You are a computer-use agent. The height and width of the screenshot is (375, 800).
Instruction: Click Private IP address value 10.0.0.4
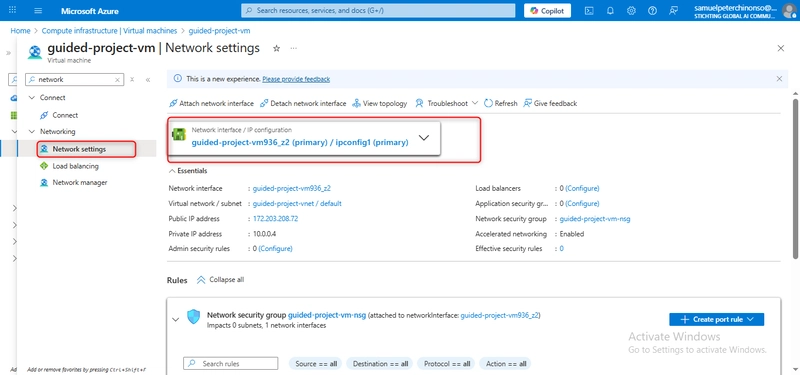pyautogui.click(x=265, y=234)
